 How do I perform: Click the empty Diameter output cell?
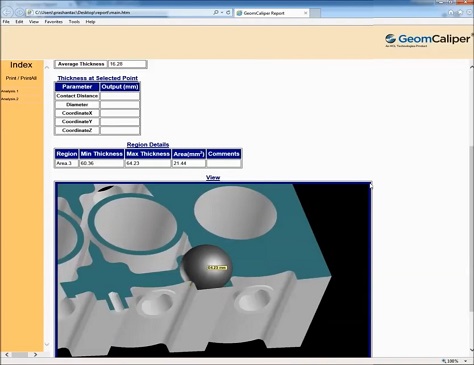pyautogui.click(x=120, y=105)
